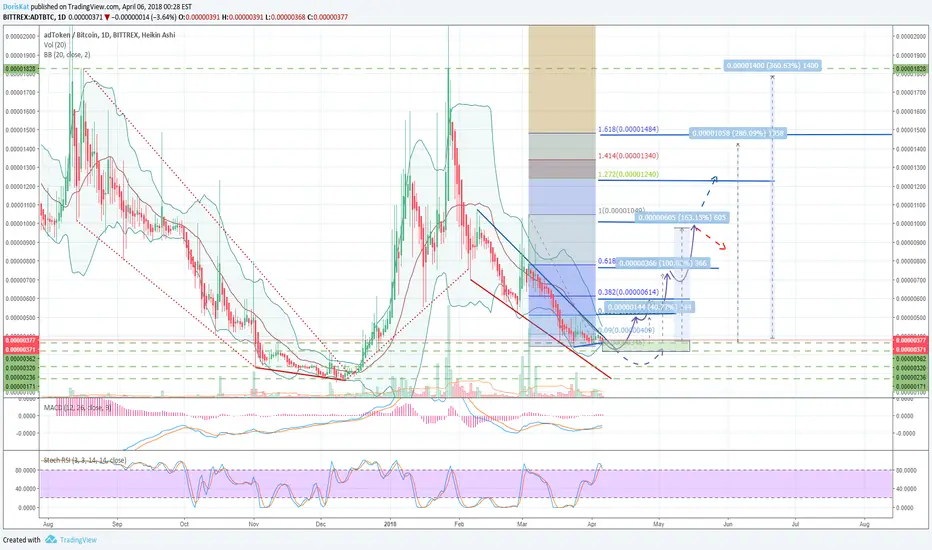Click the 40.0000 Stoch RSI level on left scale
The height and width of the screenshot is (550, 932).
coord(25,489)
